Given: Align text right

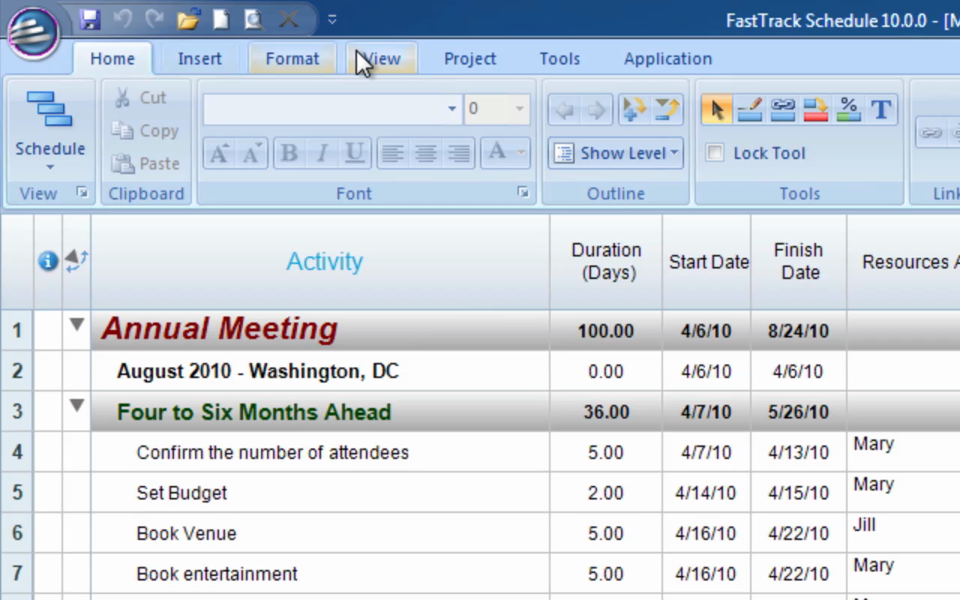Looking at the screenshot, I should (x=459, y=153).
